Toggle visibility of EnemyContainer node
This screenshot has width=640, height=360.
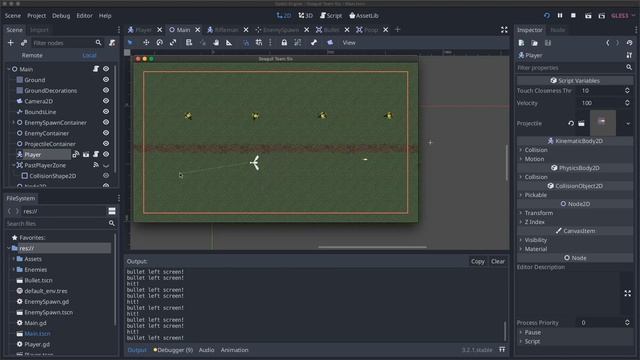[106, 133]
